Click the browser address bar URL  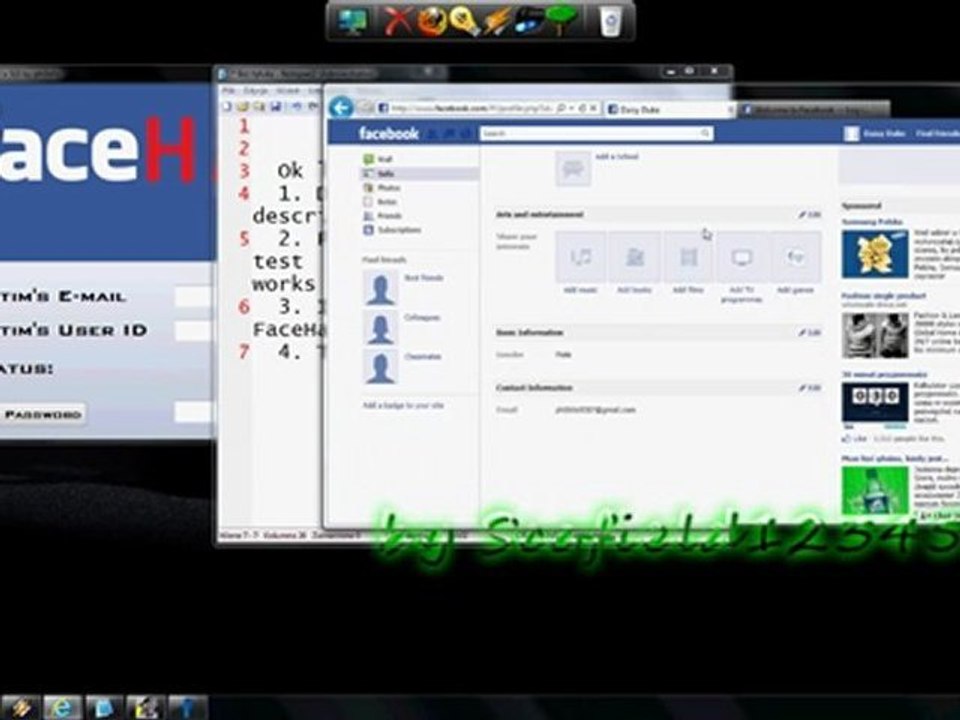click(470, 109)
